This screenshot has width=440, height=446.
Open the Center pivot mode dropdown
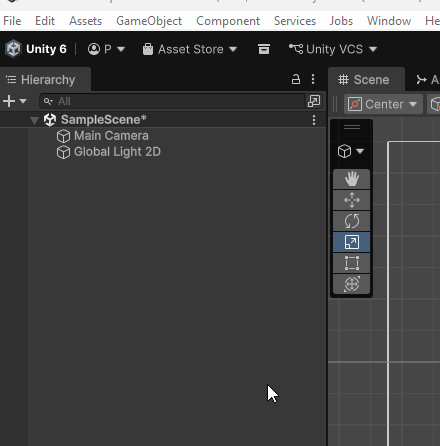(383, 104)
